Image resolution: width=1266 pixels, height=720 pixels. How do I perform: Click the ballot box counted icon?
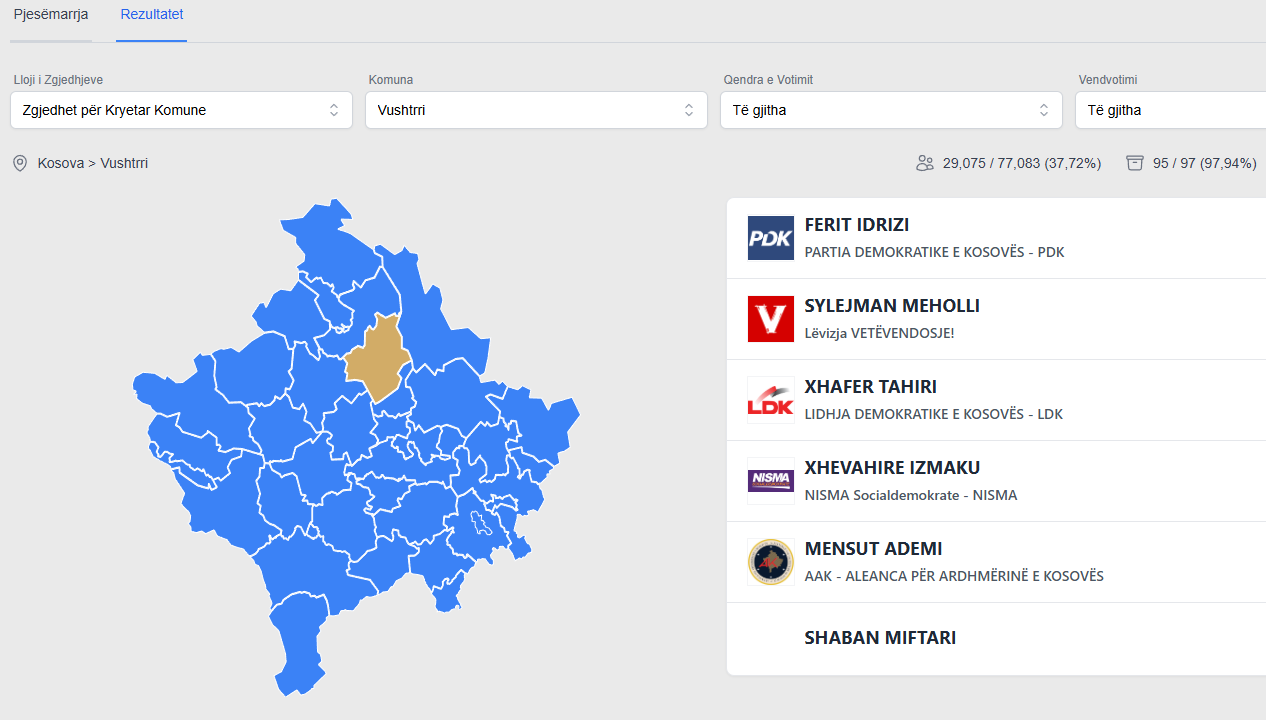(1134, 163)
